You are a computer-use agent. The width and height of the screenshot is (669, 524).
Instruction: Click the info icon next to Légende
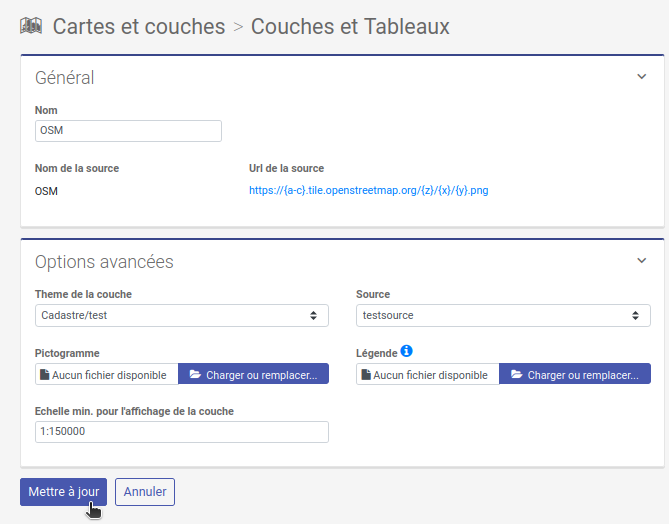point(406,352)
